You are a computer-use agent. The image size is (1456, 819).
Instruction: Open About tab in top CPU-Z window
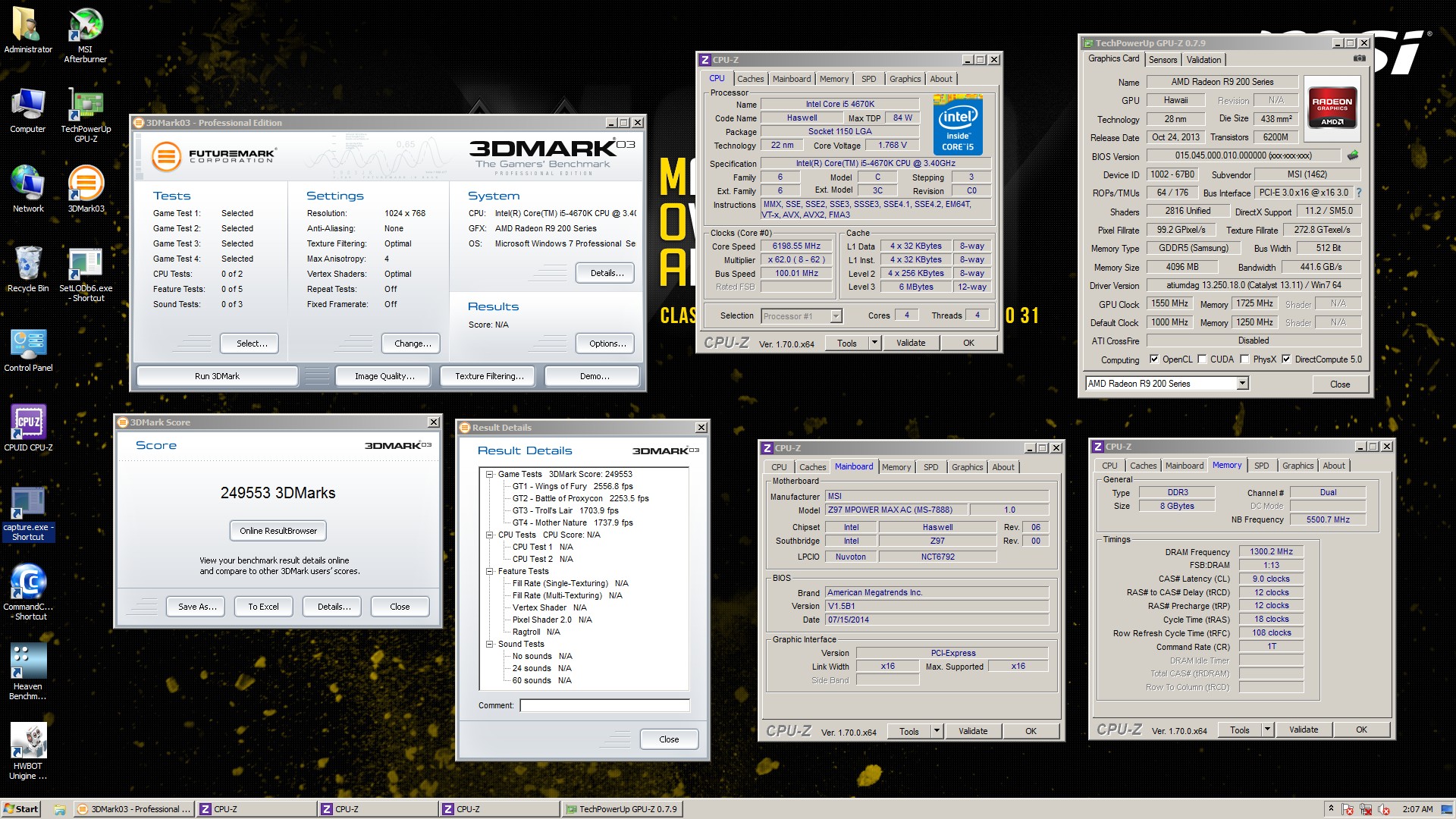tap(940, 79)
